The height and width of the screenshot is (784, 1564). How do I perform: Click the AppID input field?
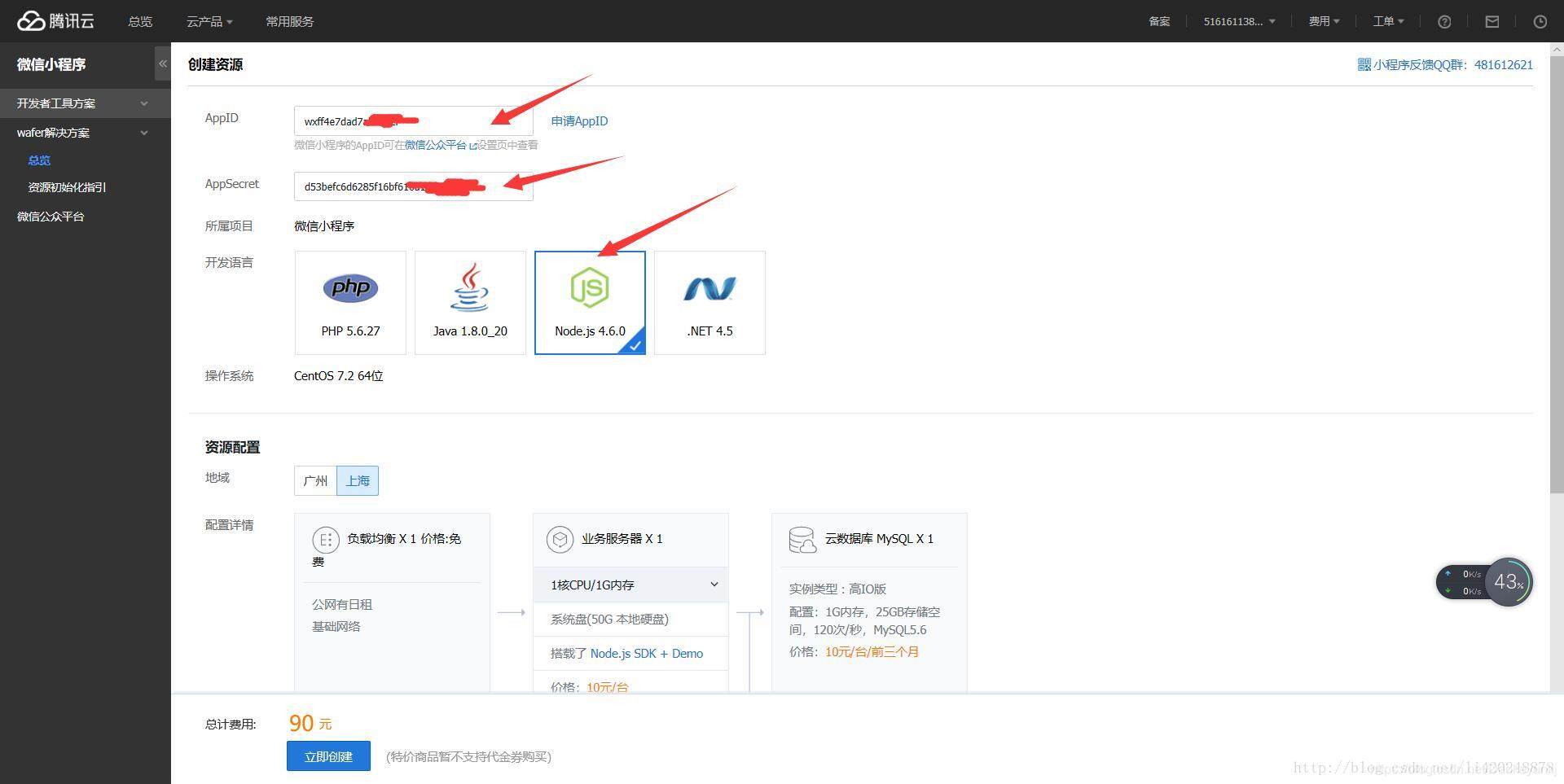(x=413, y=121)
